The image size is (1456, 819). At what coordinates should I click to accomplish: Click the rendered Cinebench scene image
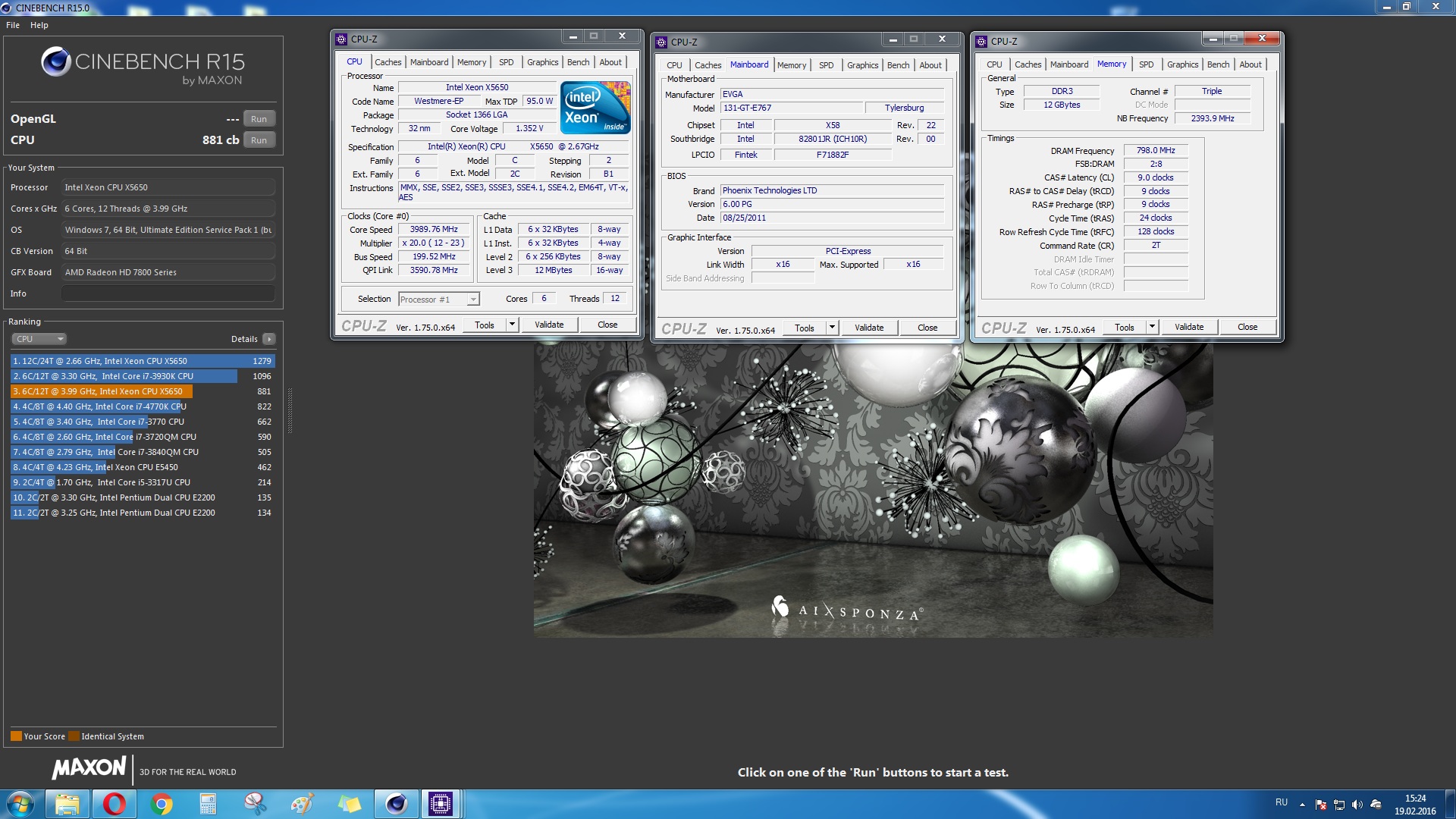point(873,489)
